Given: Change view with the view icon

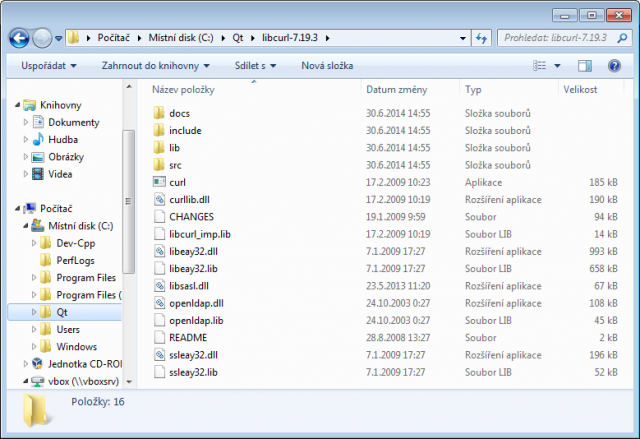Looking at the screenshot, I should 540,66.
